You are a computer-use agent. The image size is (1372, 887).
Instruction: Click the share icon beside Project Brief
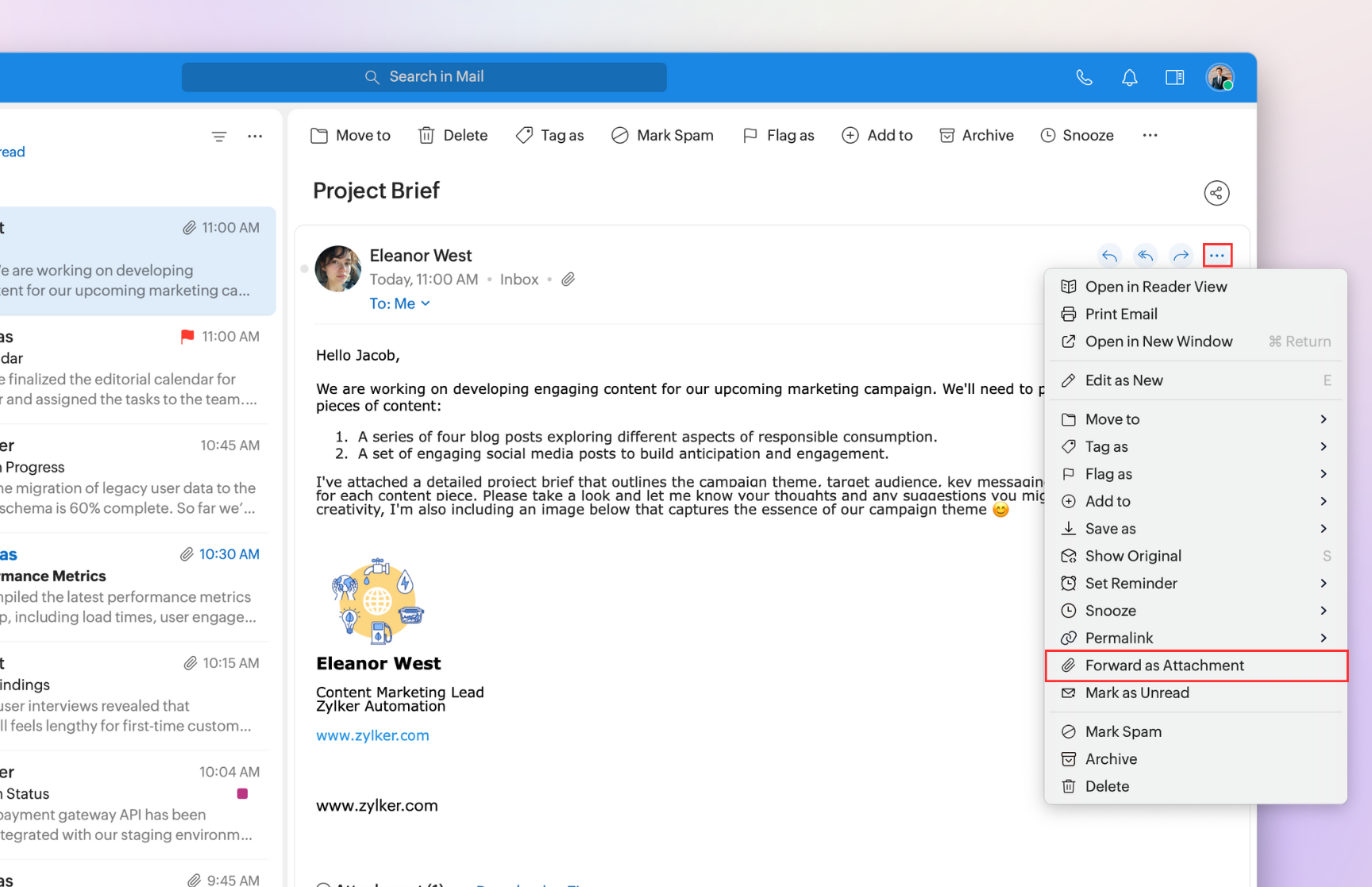(1216, 193)
